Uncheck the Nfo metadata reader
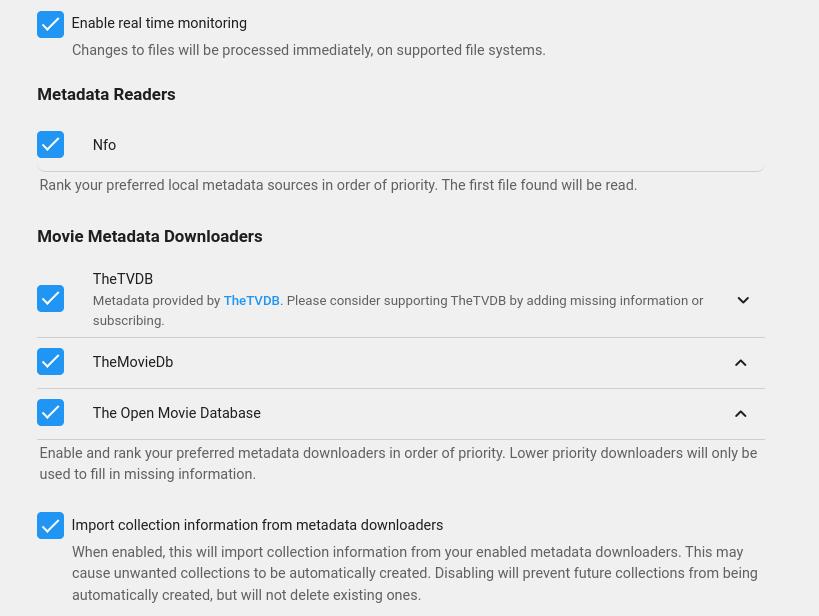 coord(50,145)
